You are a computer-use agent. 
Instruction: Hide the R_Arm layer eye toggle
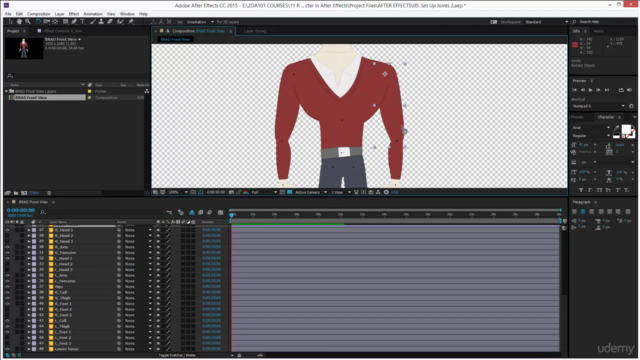[x=7, y=247]
